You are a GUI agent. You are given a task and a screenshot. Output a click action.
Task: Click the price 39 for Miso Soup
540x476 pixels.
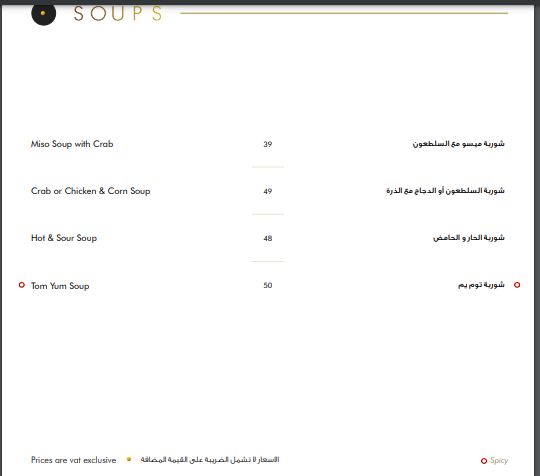(268, 144)
